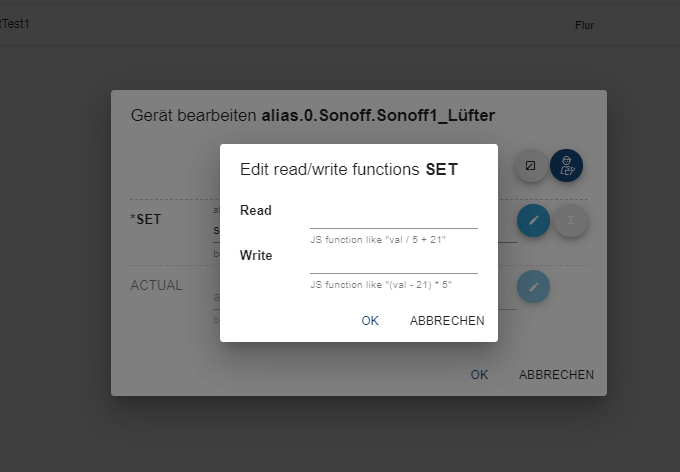The image size is (680, 472).
Task: Click ABBRECHEN in the Gerät bearbeiten dialog
Action: [556, 375]
